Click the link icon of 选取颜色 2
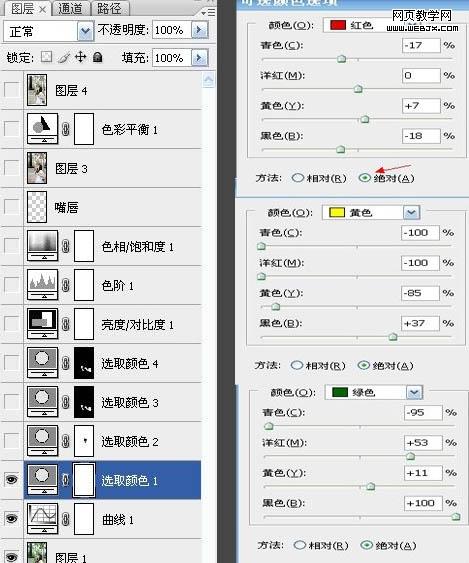The height and width of the screenshot is (563, 469). [66, 441]
